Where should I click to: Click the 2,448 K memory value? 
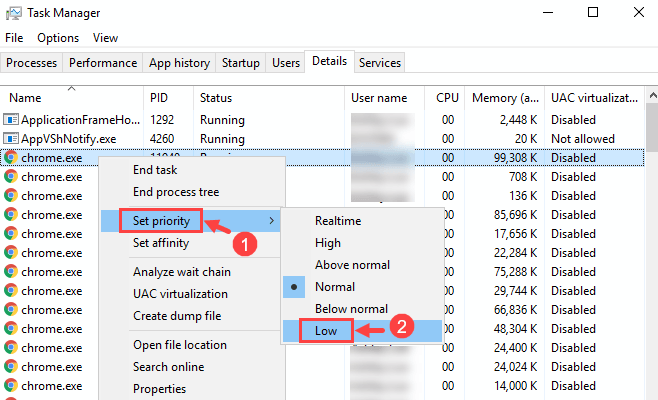518,120
